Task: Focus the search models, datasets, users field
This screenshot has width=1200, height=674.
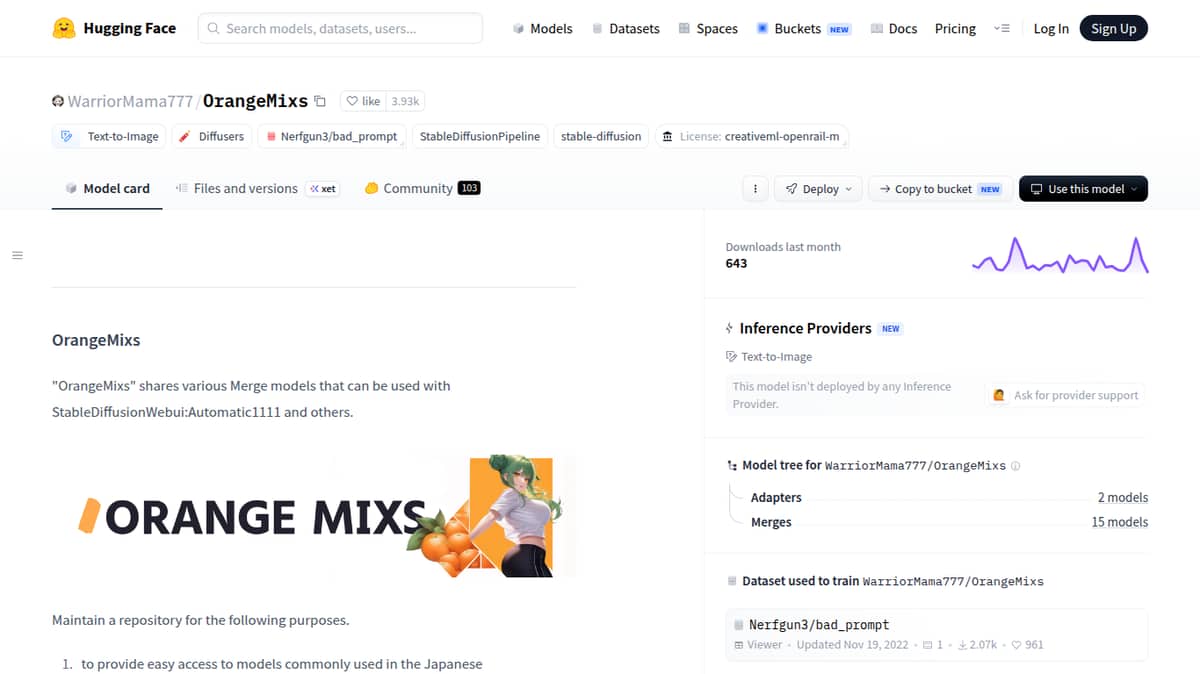Action: (x=340, y=28)
